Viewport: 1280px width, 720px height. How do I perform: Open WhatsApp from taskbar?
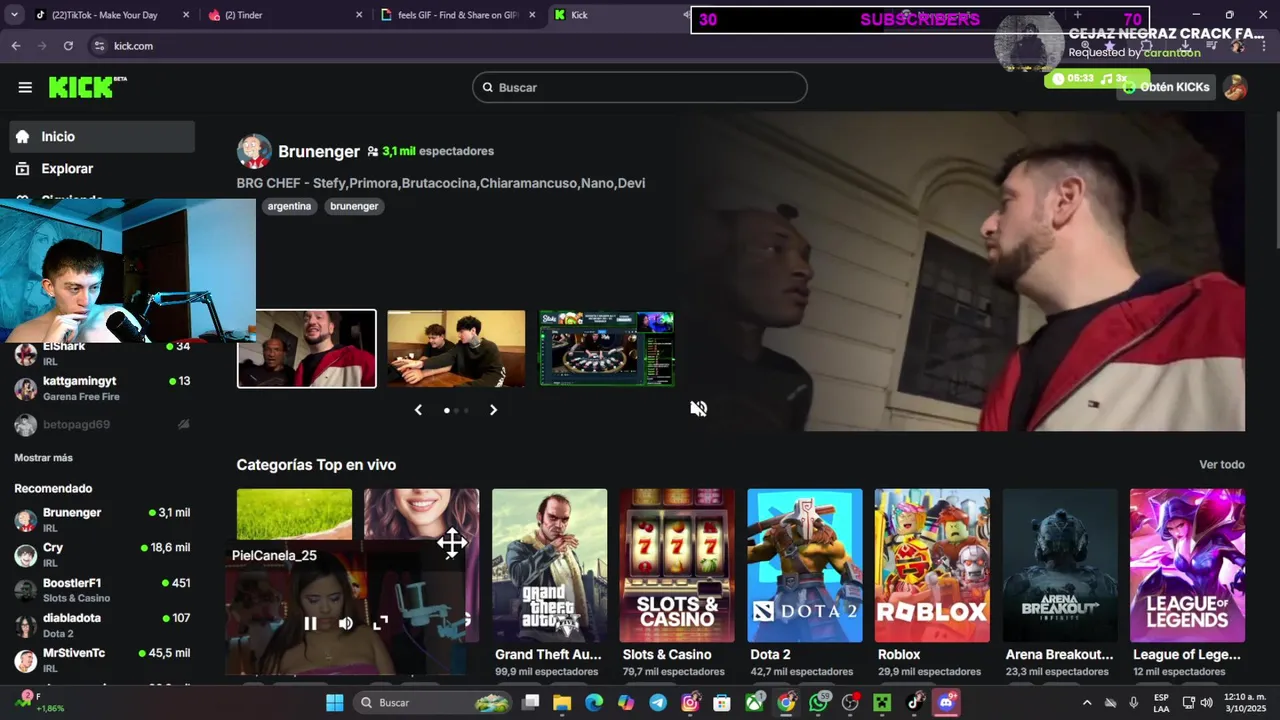click(x=819, y=703)
